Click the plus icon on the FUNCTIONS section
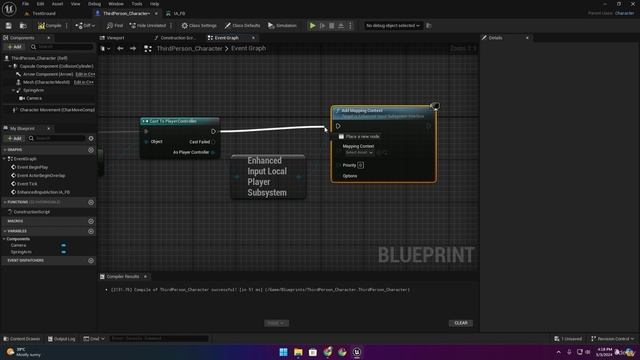Screen dimensions: 640x360 [91, 202]
